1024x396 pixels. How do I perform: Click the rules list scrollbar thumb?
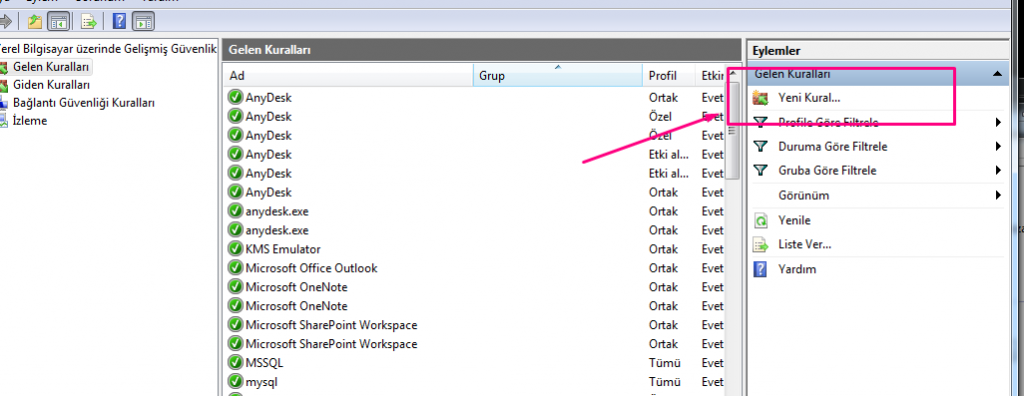(x=733, y=131)
